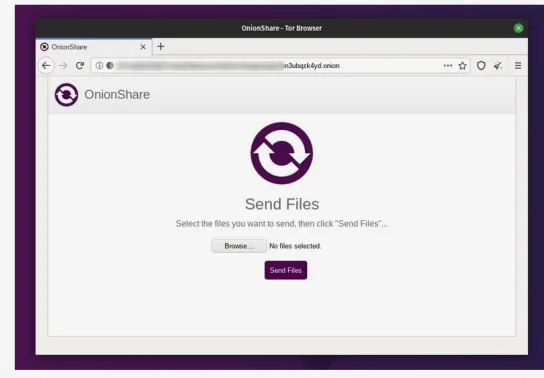
Task: Show the Tor circuit icon beside info icon
Action: tap(110, 66)
